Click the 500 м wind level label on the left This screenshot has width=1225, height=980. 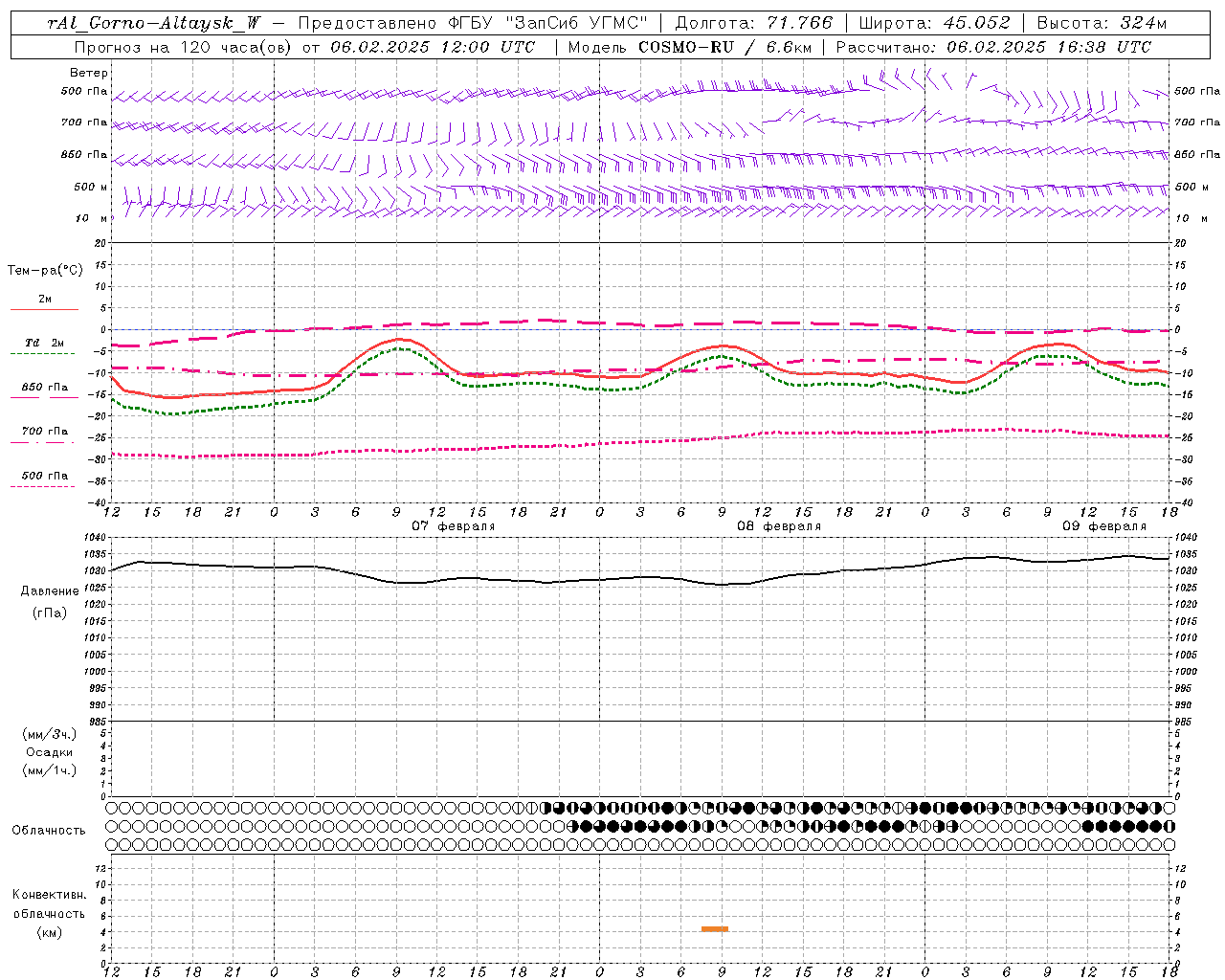pyautogui.click(x=91, y=187)
